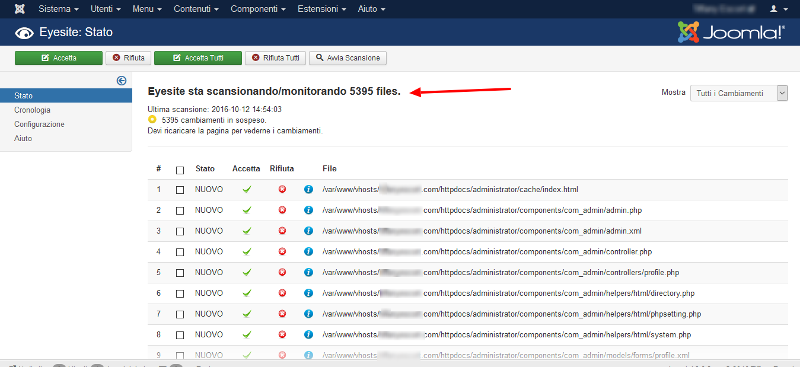Show info for controllers/profile.php file
Screen dimensions: 800x367
pos(308,273)
